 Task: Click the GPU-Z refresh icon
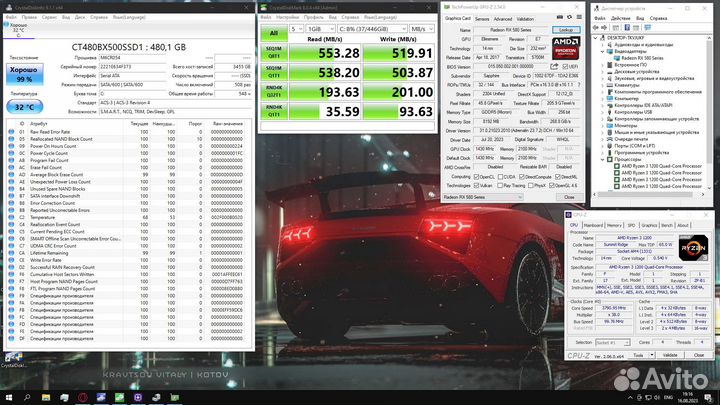coord(569,17)
